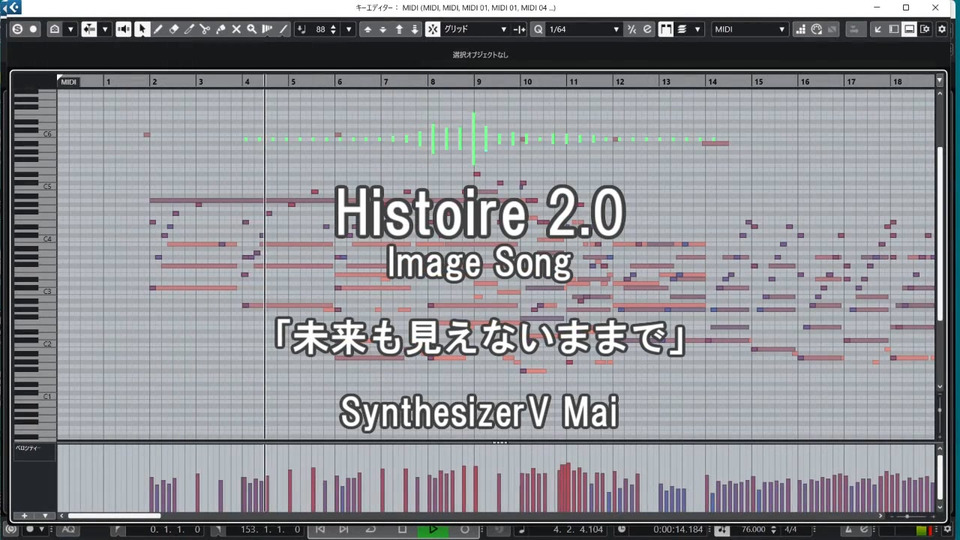960x540 pixels.
Task: Open toolbar setup gear icon
Action: click(942, 29)
